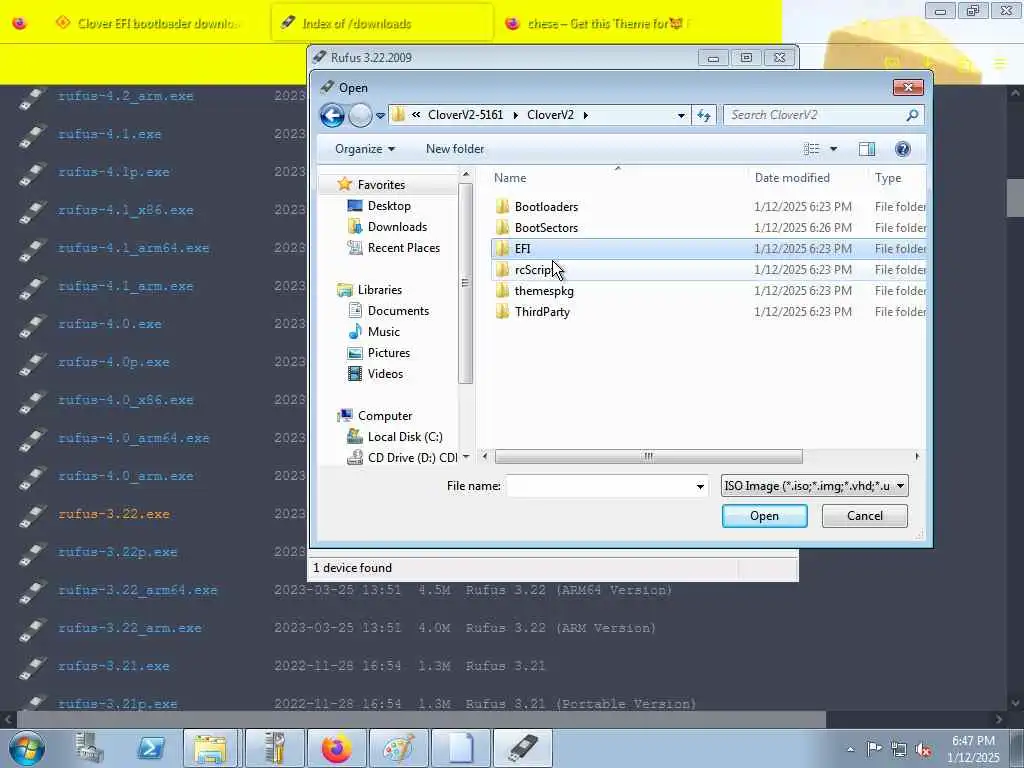
Task: Click the browser page vertical scrollbar
Action: [x=1015, y=197]
